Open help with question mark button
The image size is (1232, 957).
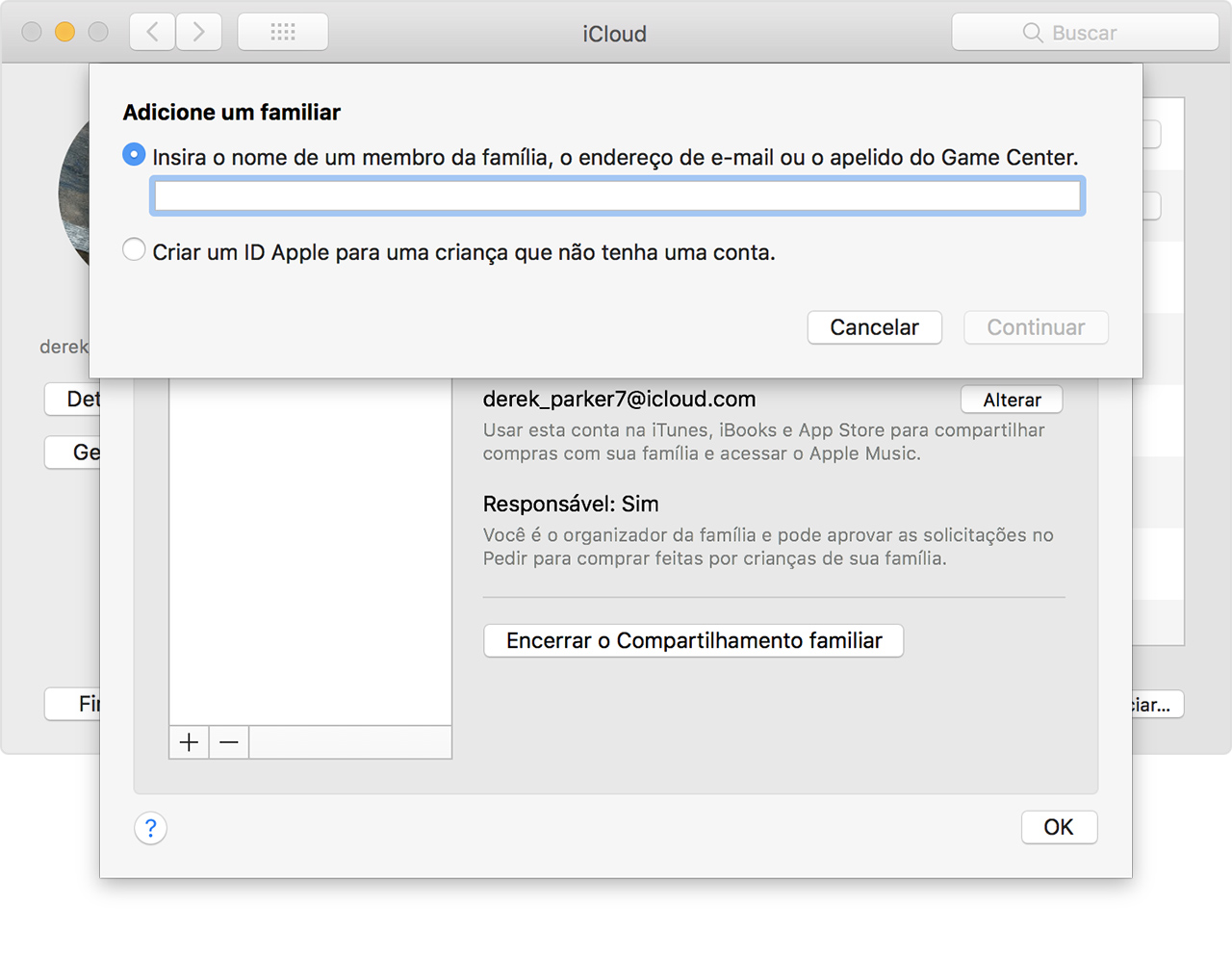150,828
